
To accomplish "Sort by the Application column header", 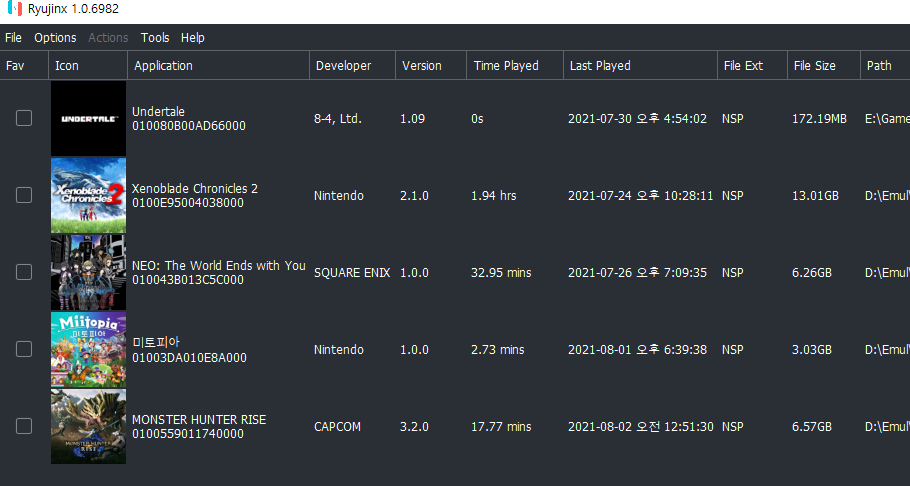I will (219, 66).
